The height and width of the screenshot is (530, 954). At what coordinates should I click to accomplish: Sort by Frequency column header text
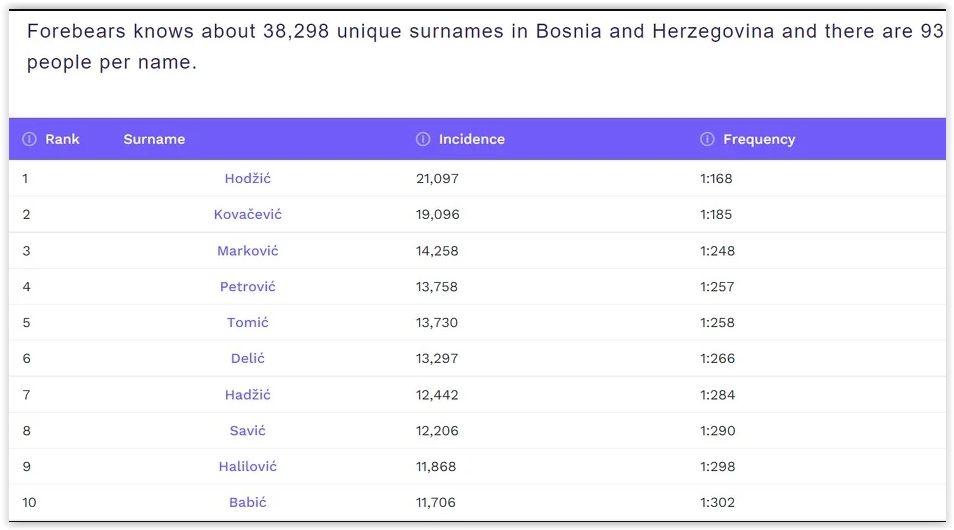[x=759, y=139]
